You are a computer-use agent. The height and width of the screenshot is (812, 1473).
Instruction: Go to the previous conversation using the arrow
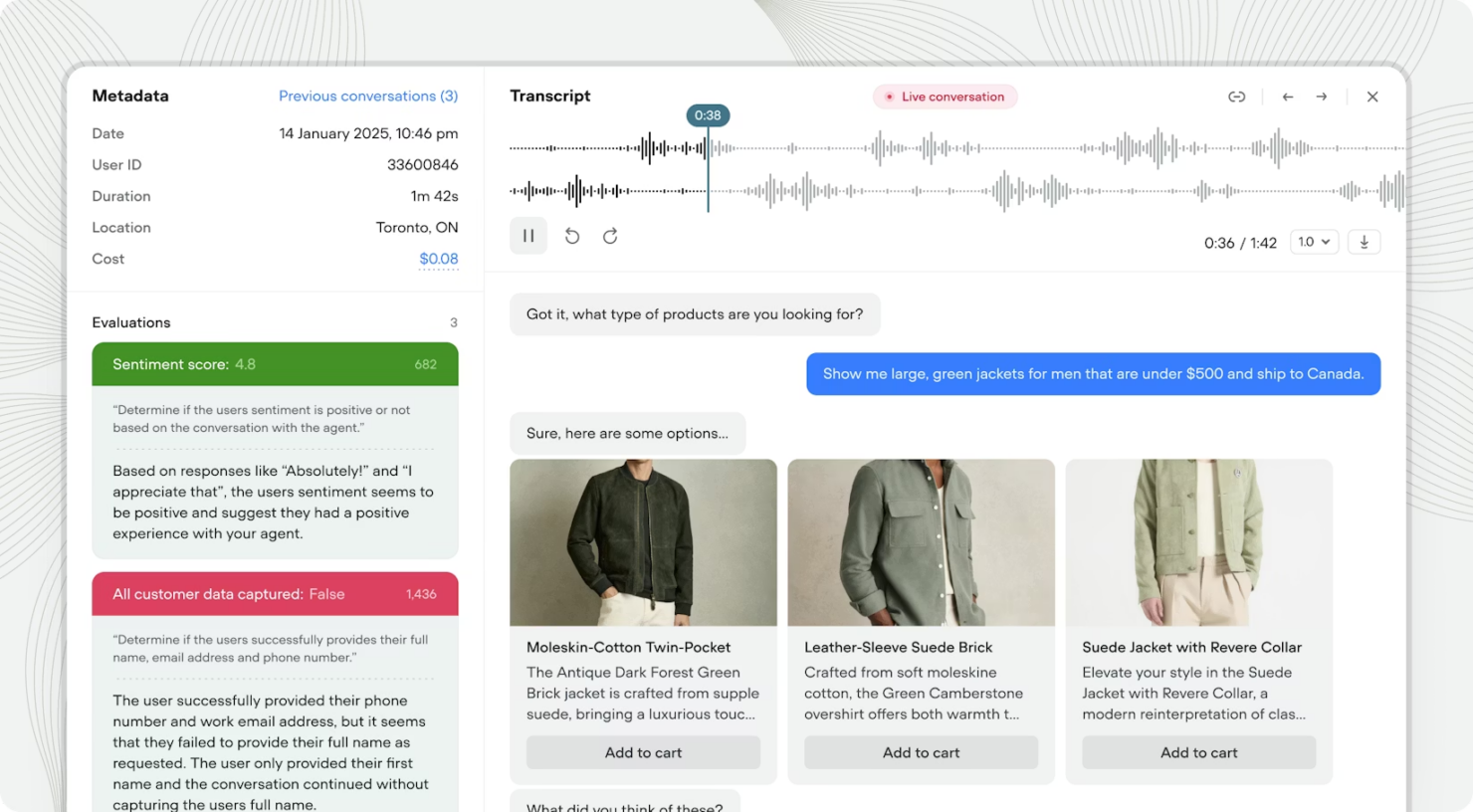point(1287,97)
